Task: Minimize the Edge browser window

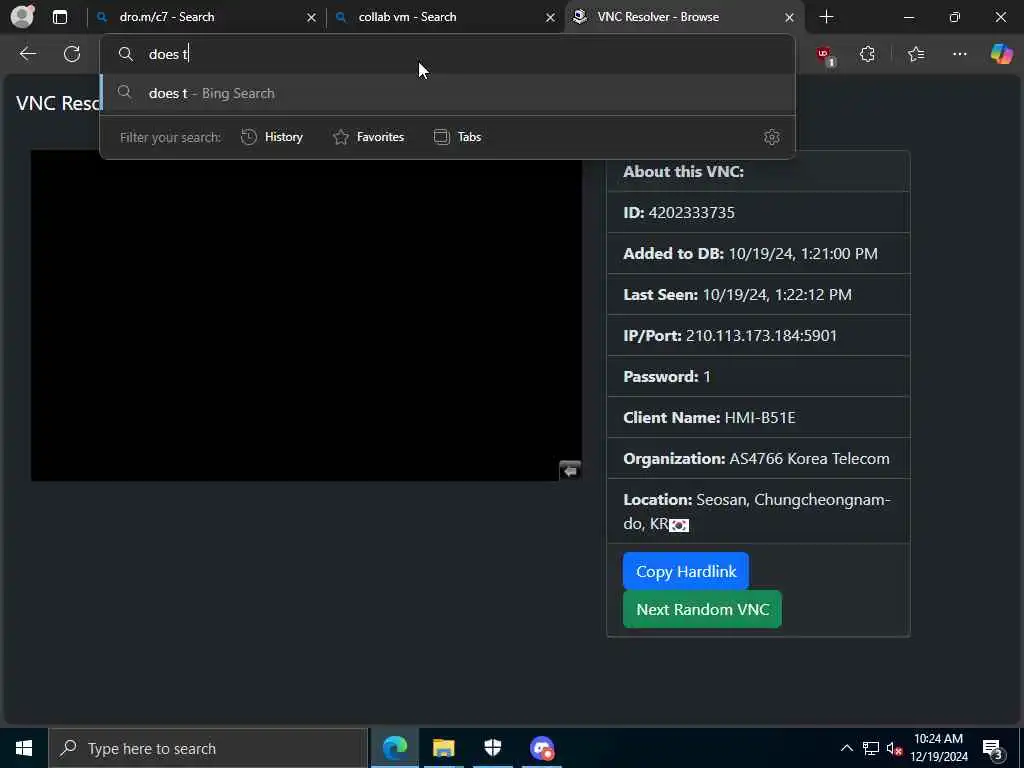Action: tap(909, 17)
